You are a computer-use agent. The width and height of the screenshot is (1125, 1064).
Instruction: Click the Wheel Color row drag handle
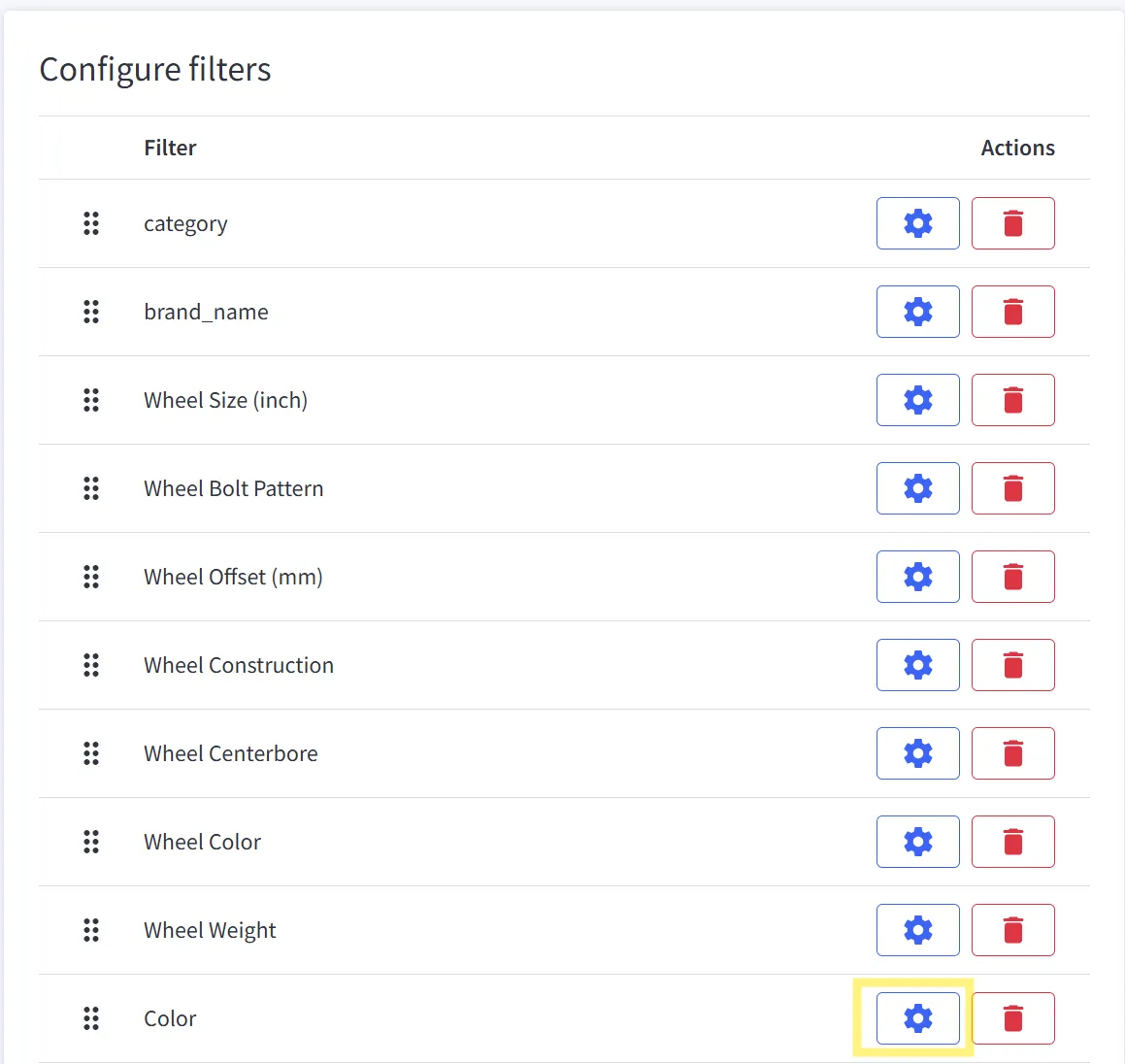click(91, 842)
